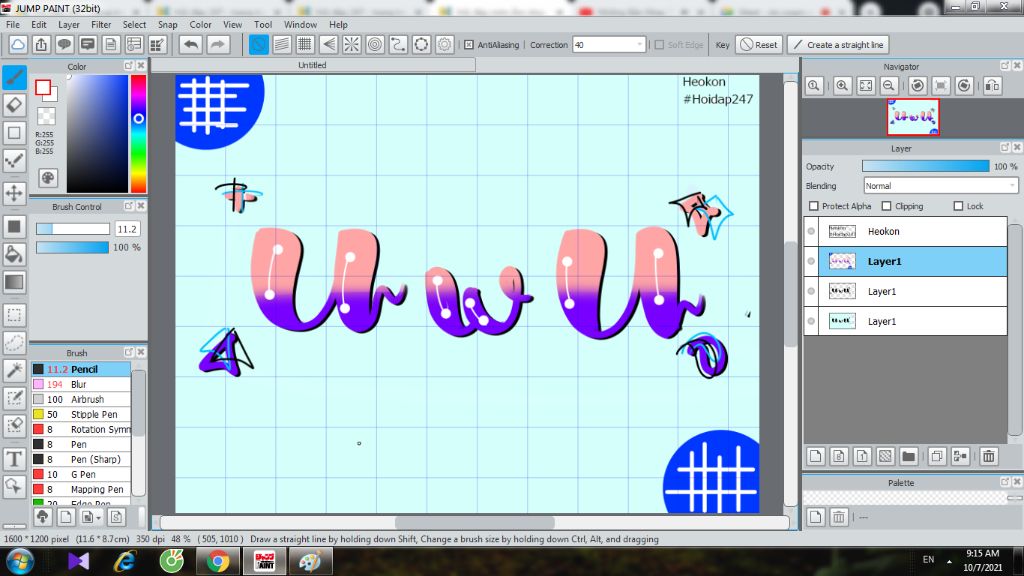
Task: Open the File menu
Action: [x=12, y=24]
